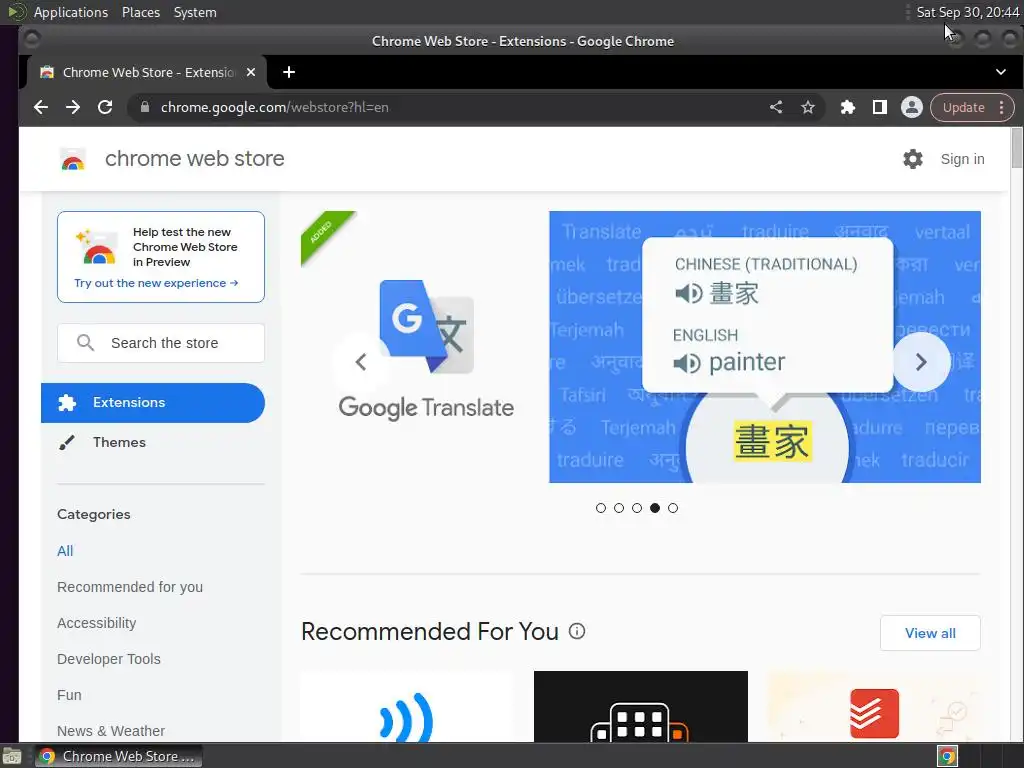1024x768 pixels.
Task: Click the View all button
Action: click(x=930, y=633)
